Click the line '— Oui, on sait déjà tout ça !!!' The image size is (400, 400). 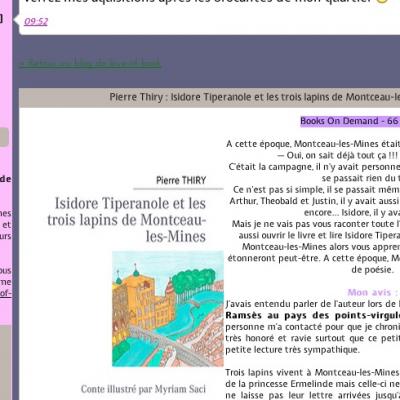coord(337,155)
